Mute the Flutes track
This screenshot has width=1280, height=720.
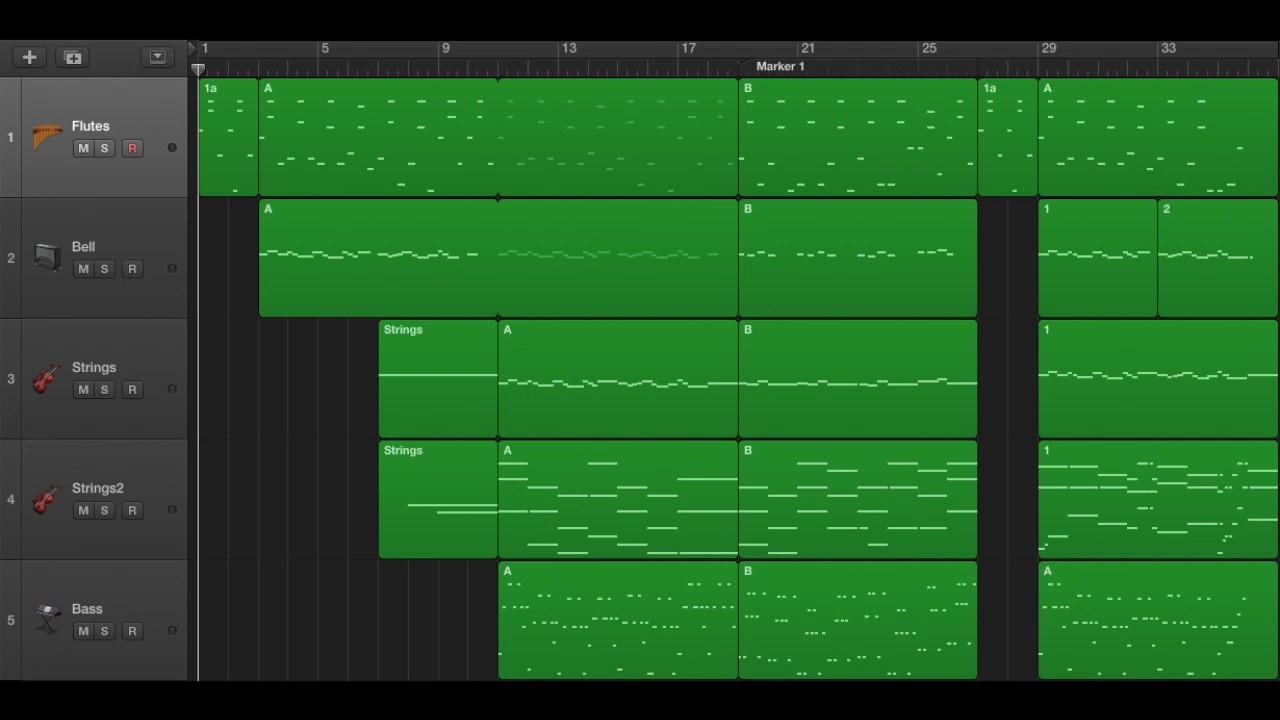coord(83,148)
